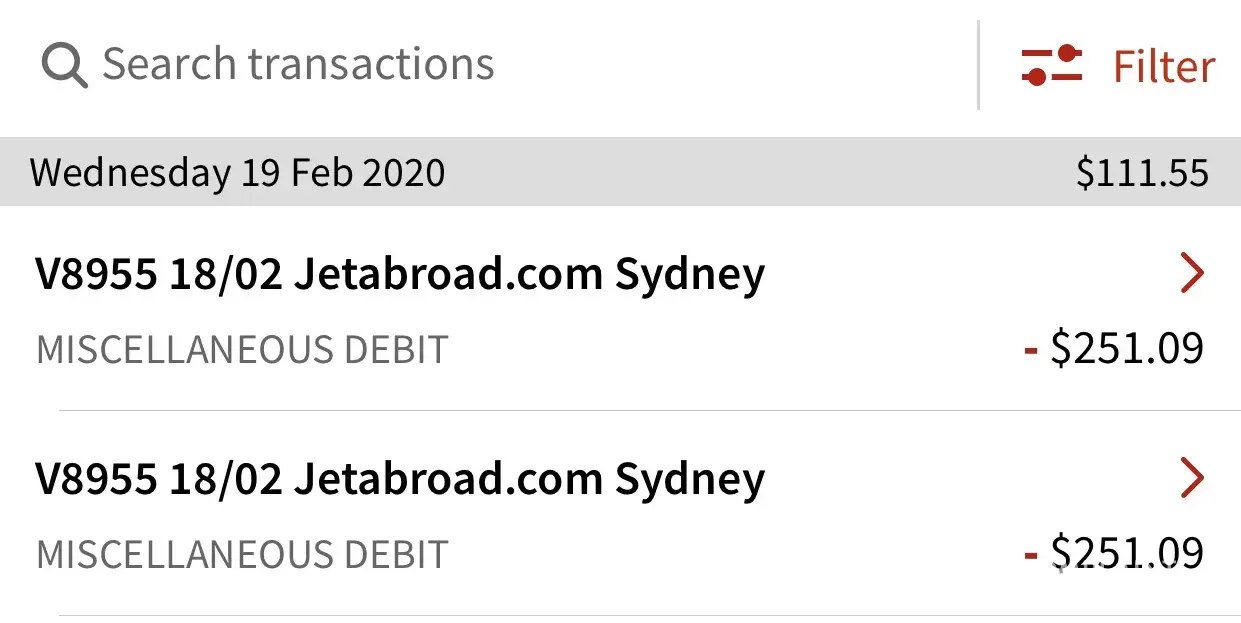Image resolution: width=1241 pixels, height=623 pixels.
Task: Click the V8955 card code in first transaction
Action: [x=96, y=274]
